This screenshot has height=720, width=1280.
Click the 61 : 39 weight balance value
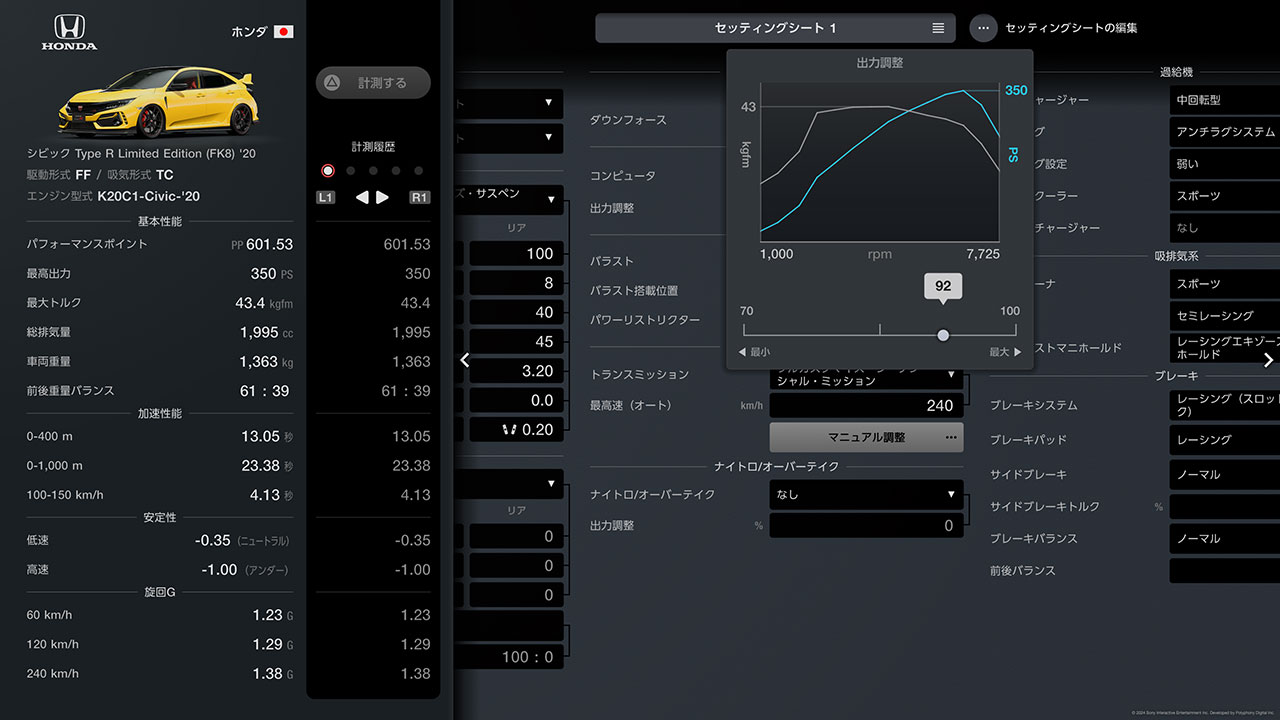click(262, 391)
